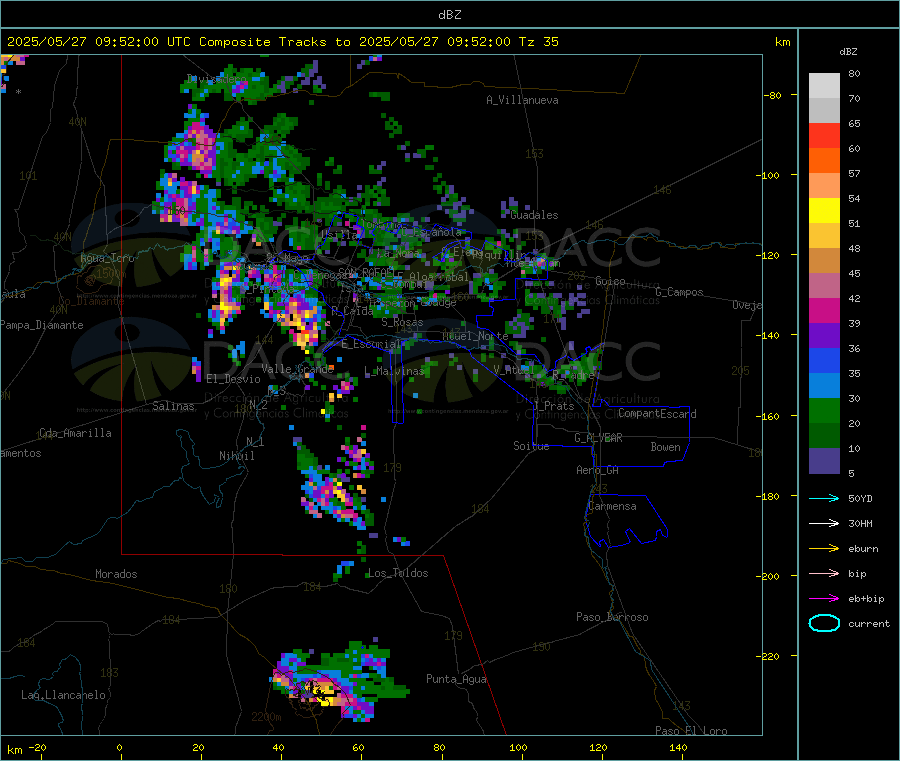The width and height of the screenshot is (900, 761).
Task: Pick the yellow 51-54 dBZ legend swatch
Action: coord(824,211)
